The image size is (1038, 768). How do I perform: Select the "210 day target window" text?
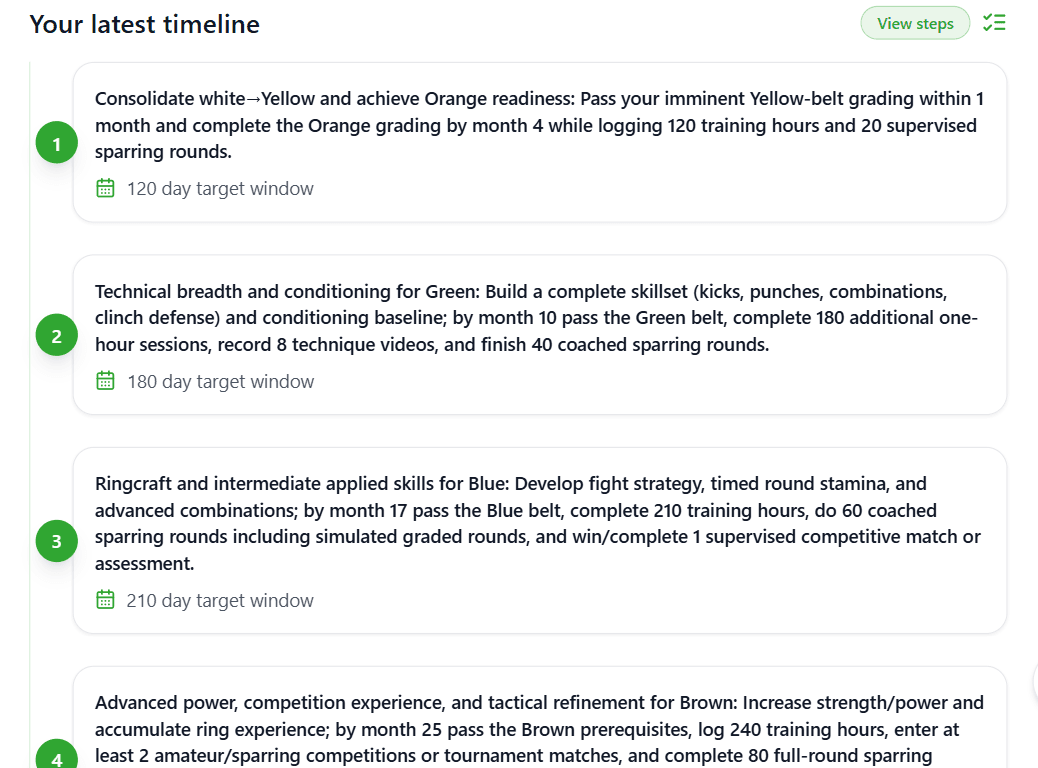point(220,601)
